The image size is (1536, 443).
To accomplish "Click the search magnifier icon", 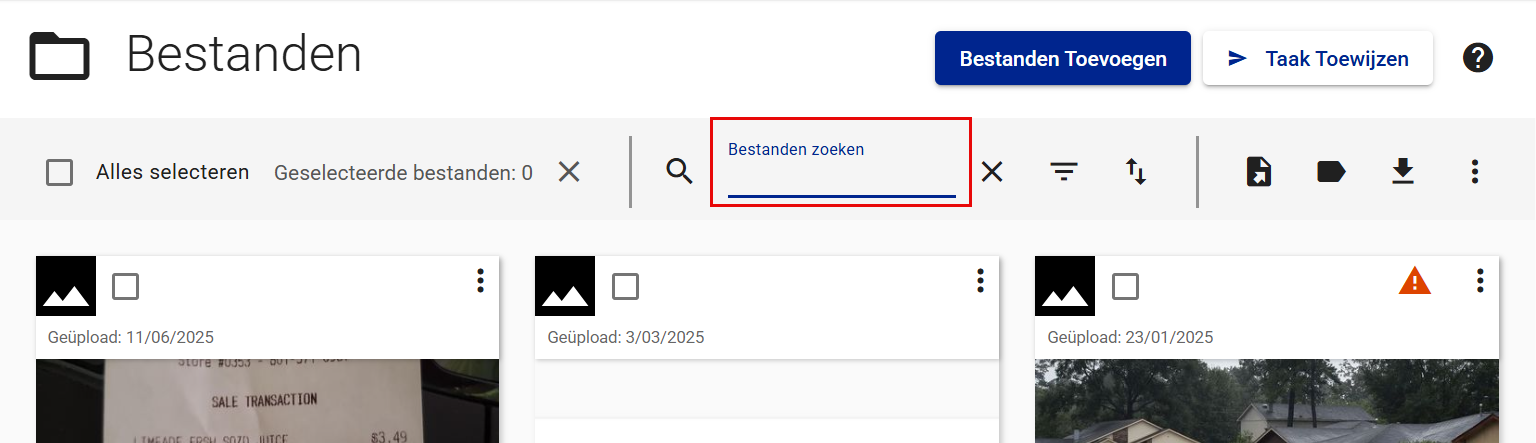I will coord(679,172).
